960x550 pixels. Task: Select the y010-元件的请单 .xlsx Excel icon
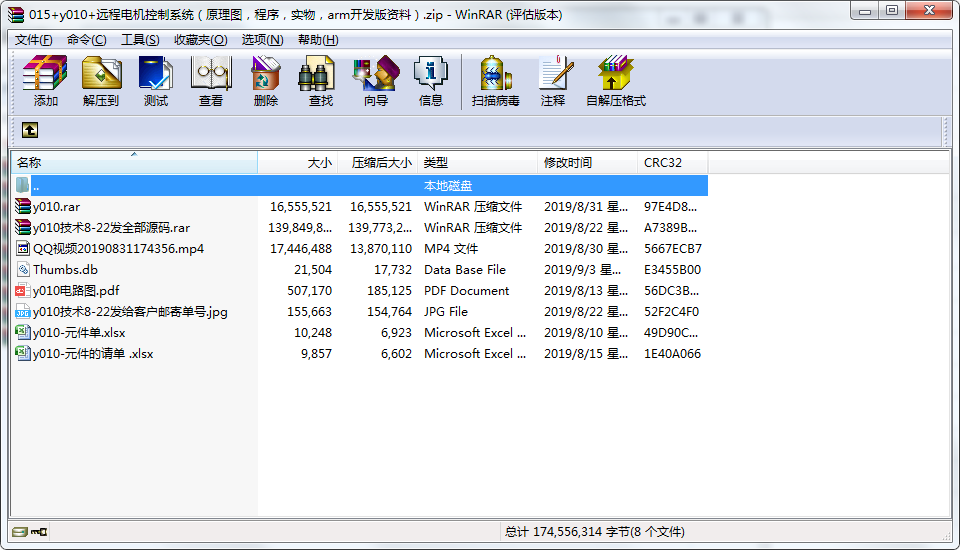tap(23, 353)
